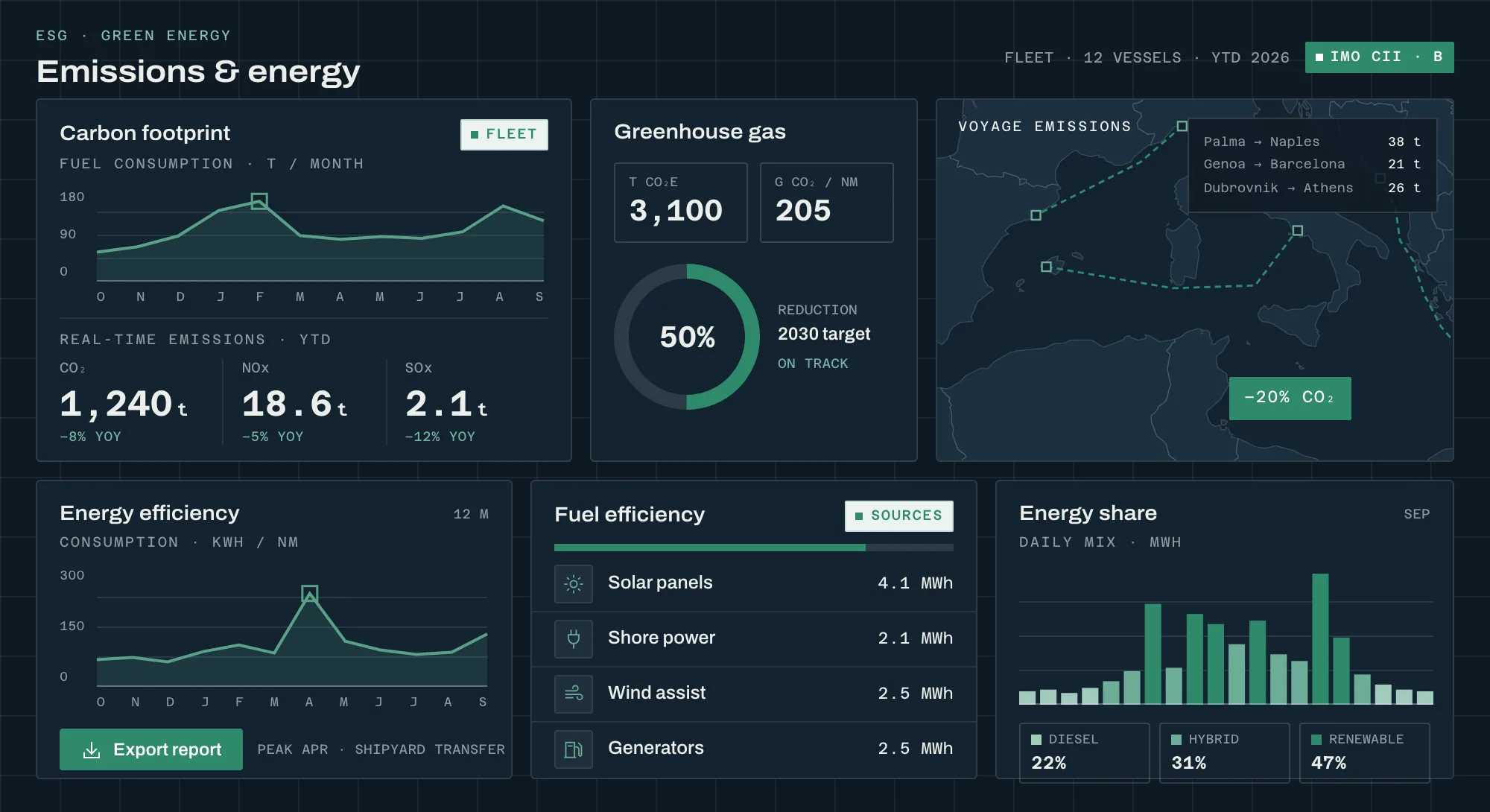Click the IMO CII · B rating badge
The height and width of the screenshot is (812, 1490).
point(1379,57)
